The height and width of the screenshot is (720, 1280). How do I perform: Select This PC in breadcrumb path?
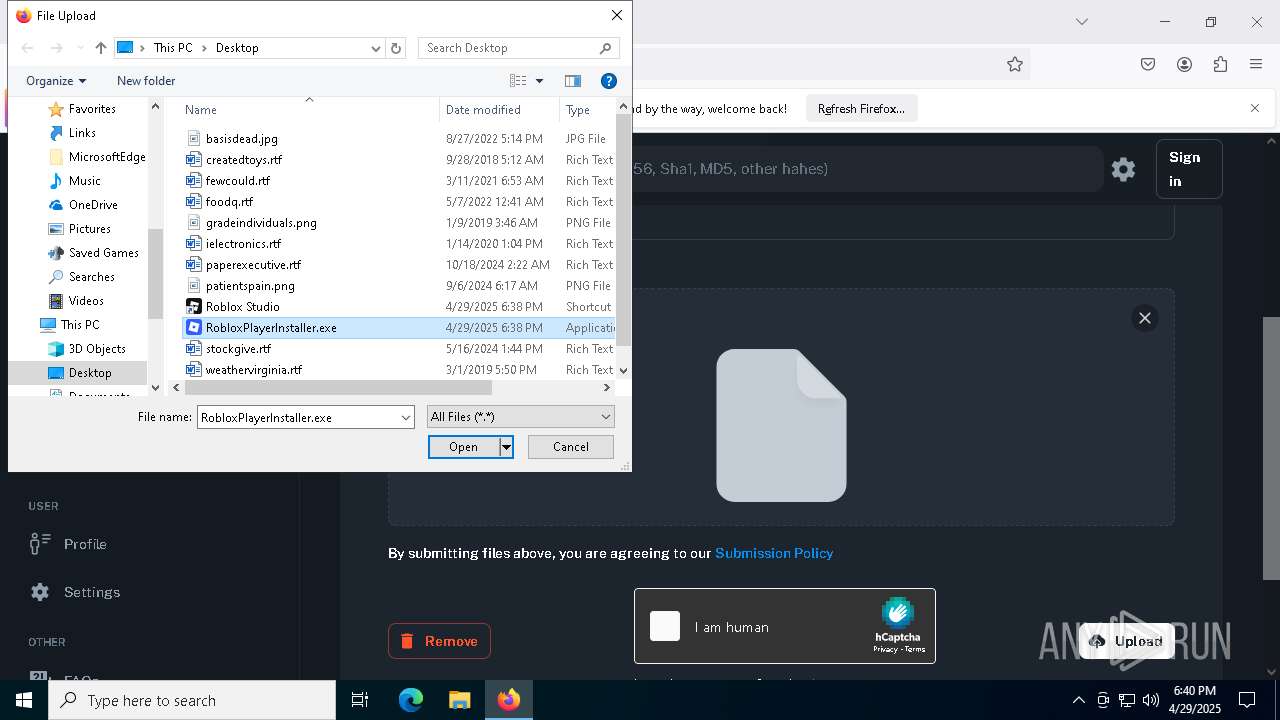coord(173,48)
